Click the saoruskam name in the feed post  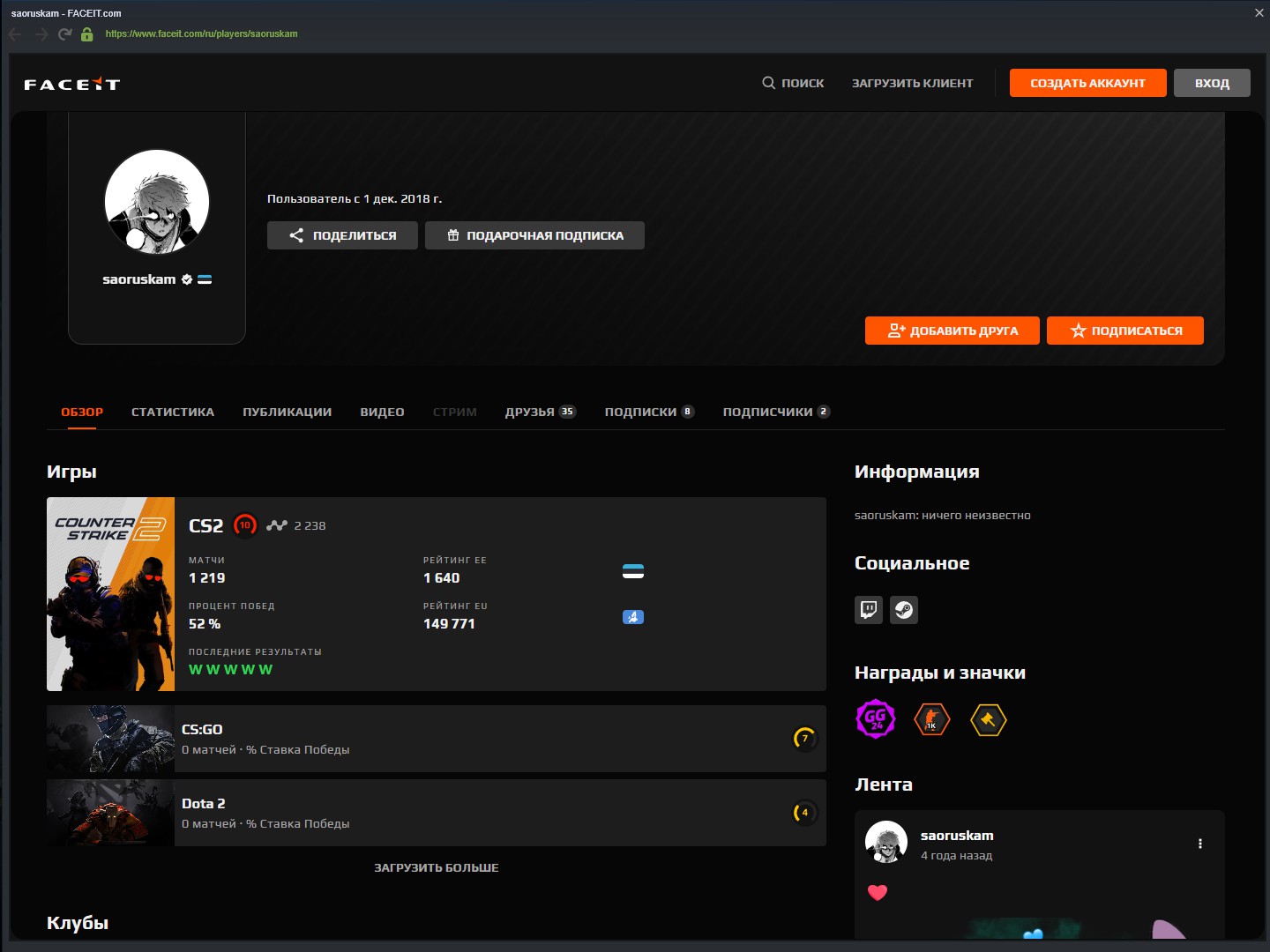[957, 836]
